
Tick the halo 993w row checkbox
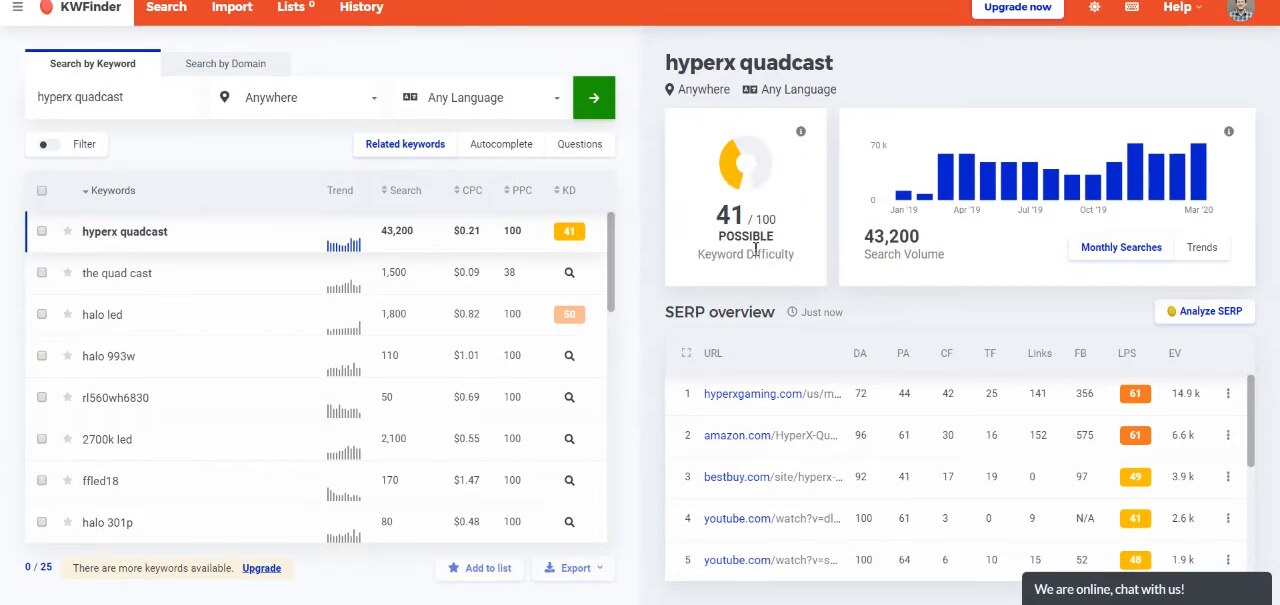[x=42, y=356]
